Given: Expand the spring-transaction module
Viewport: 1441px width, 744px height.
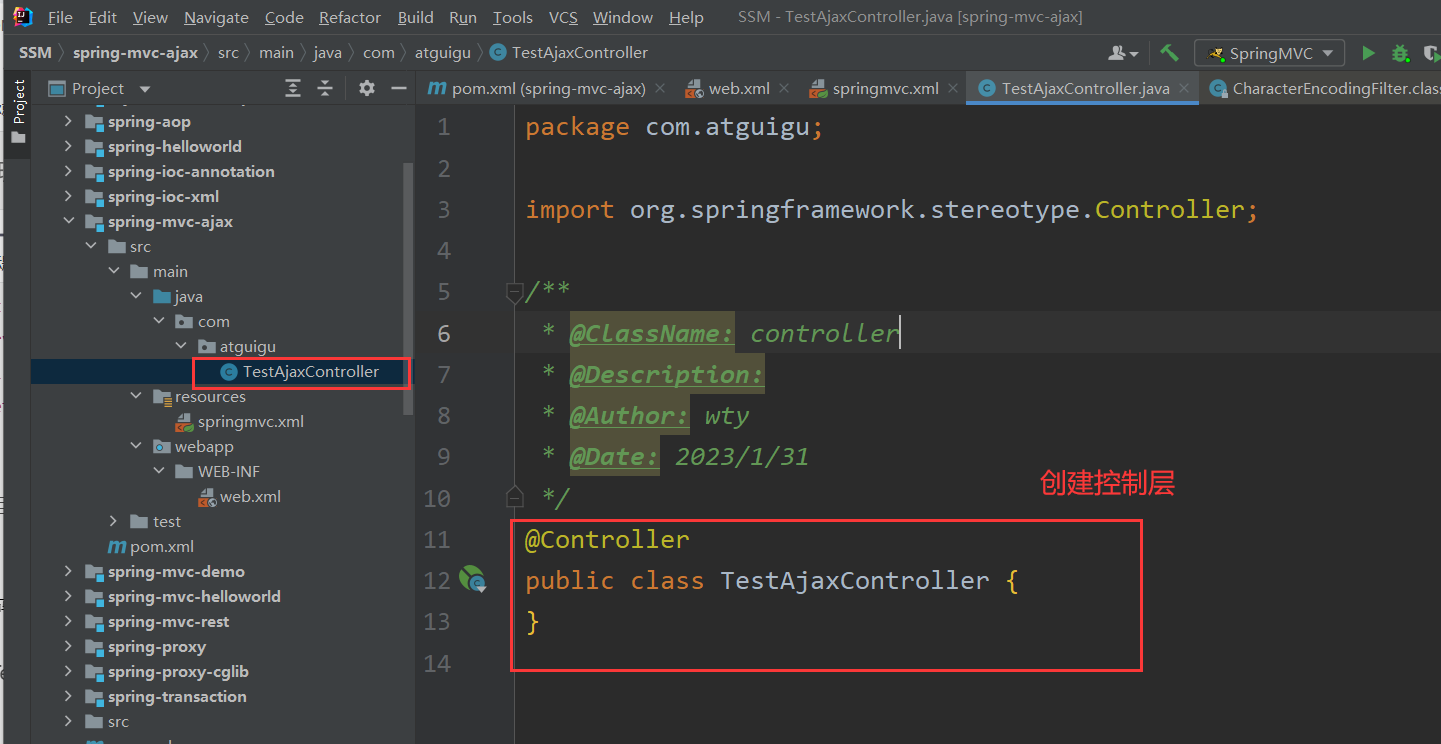Looking at the screenshot, I should click(67, 697).
